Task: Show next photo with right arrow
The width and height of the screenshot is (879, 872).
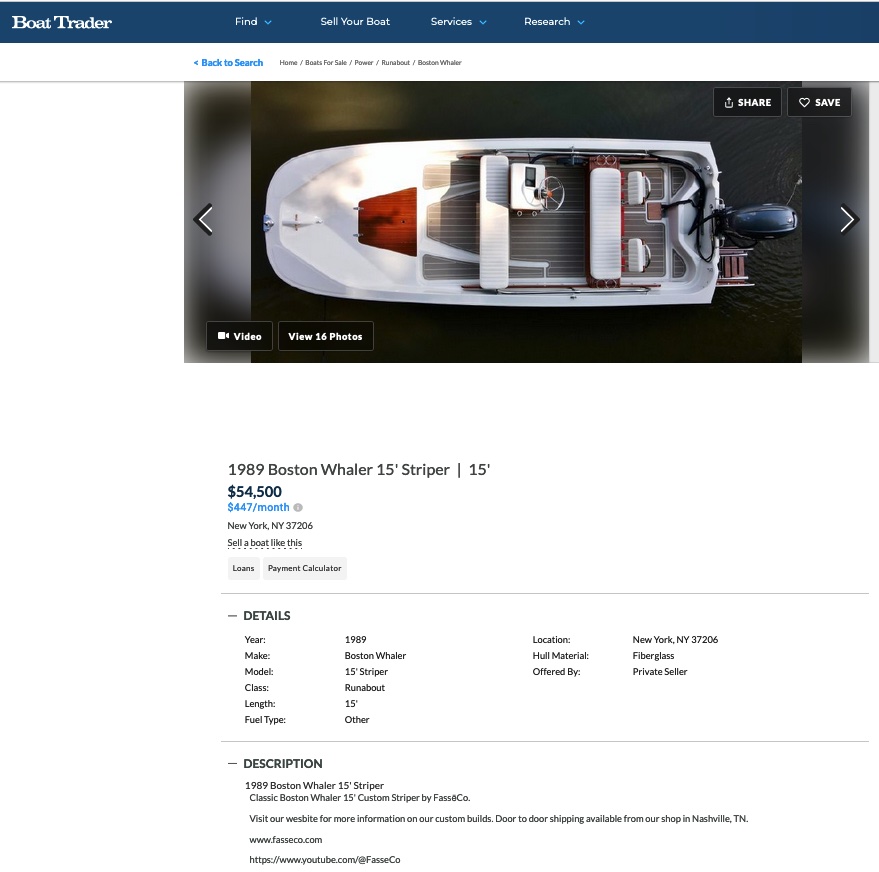Action: [848, 219]
